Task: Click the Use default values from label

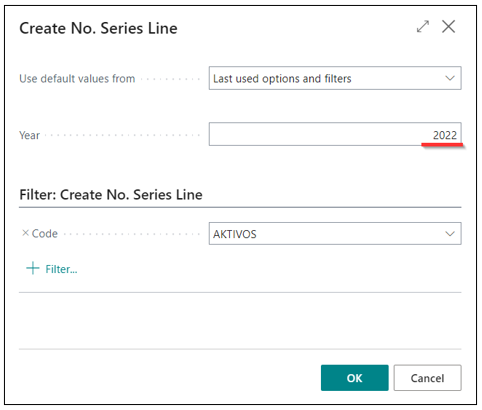Action: pos(77,79)
